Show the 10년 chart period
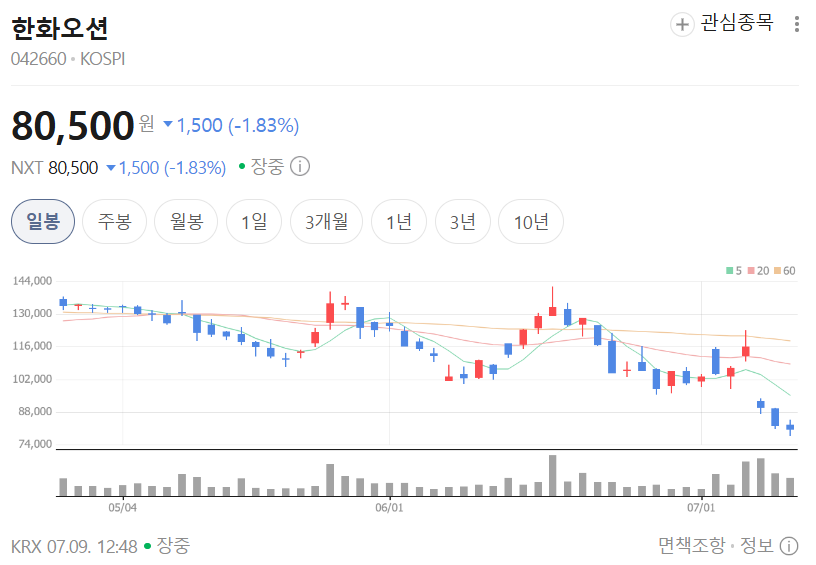 (x=531, y=222)
